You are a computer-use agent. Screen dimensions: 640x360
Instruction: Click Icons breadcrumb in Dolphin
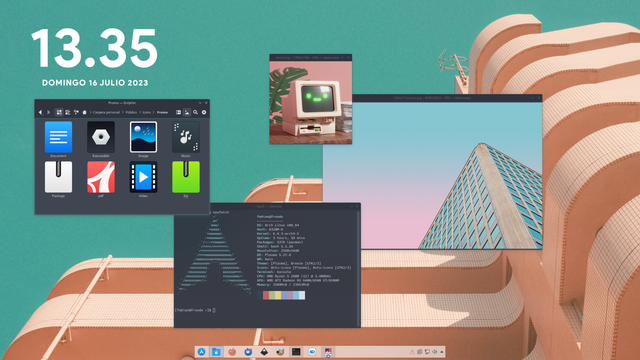(x=147, y=112)
